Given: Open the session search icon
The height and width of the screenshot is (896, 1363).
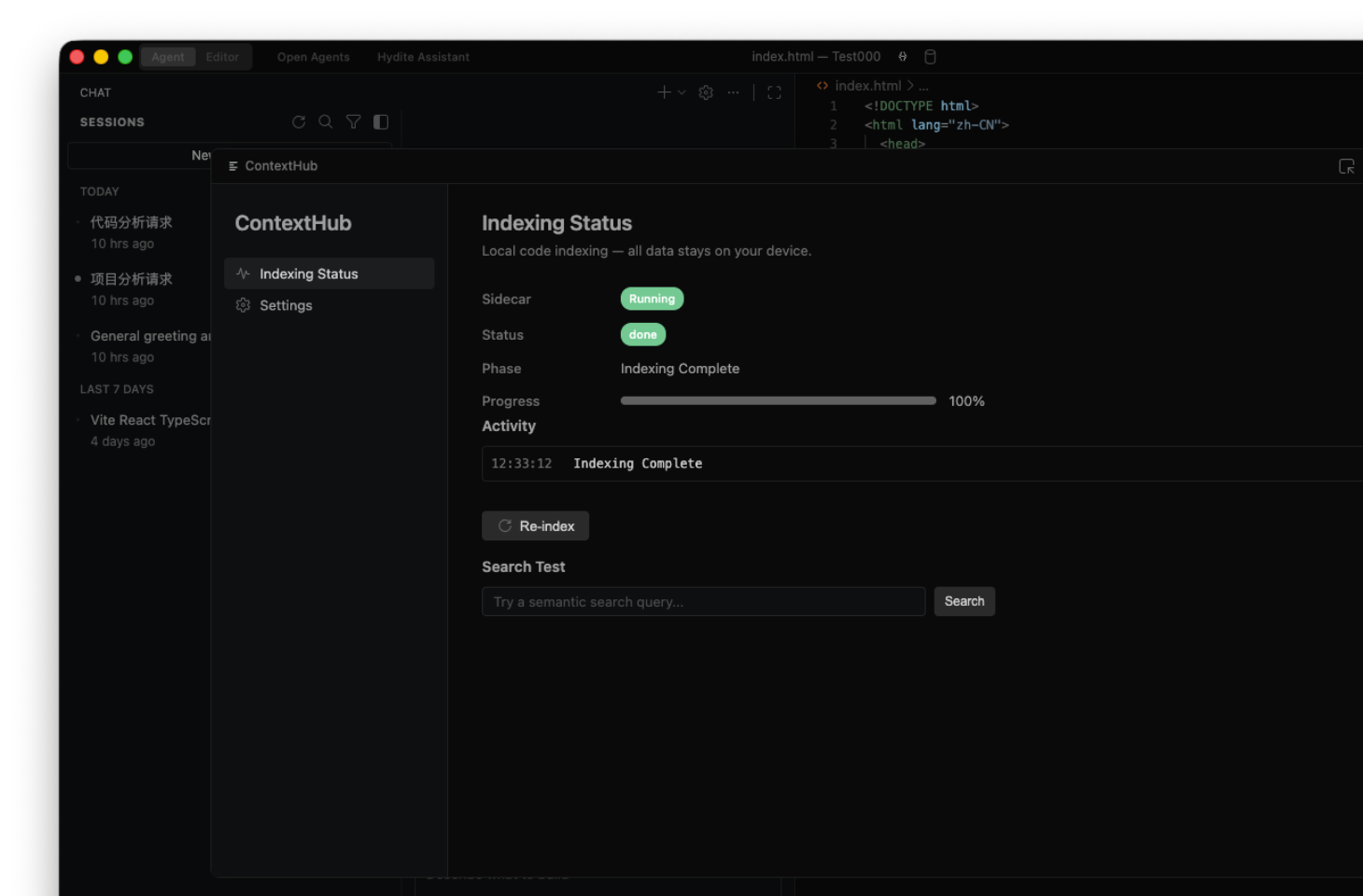Looking at the screenshot, I should 325,121.
